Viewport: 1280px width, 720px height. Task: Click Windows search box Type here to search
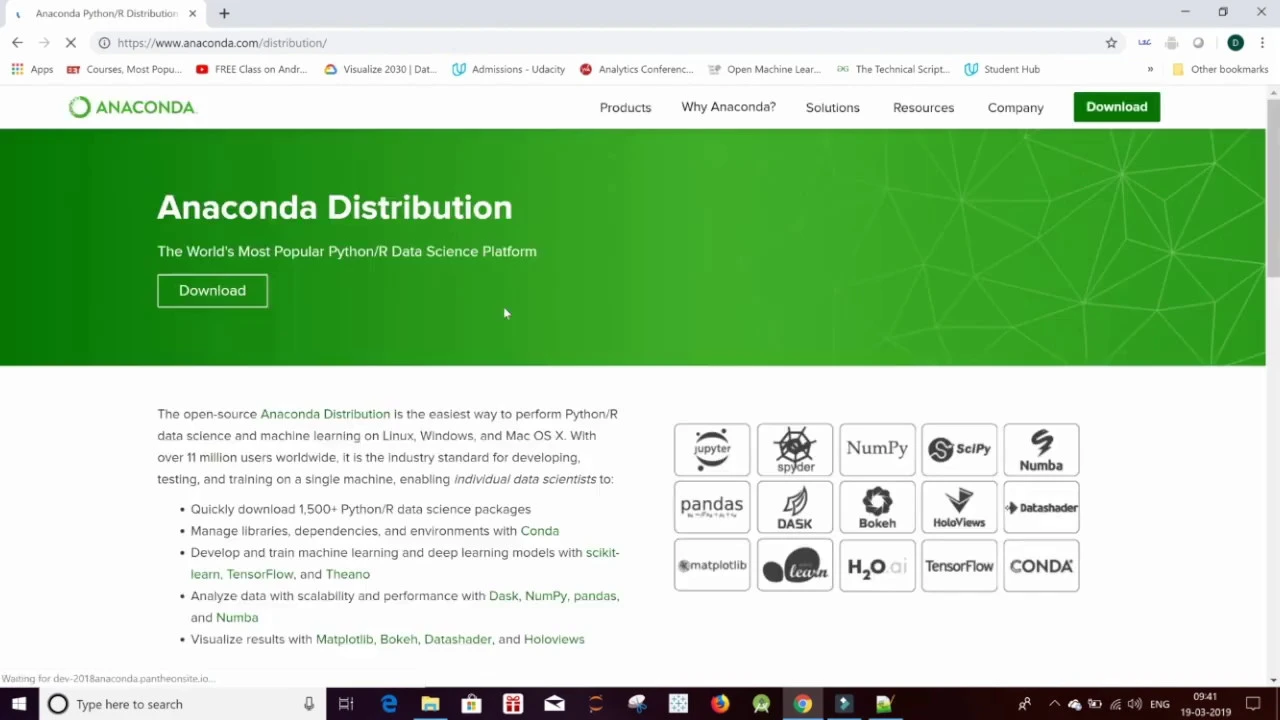(x=180, y=704)
